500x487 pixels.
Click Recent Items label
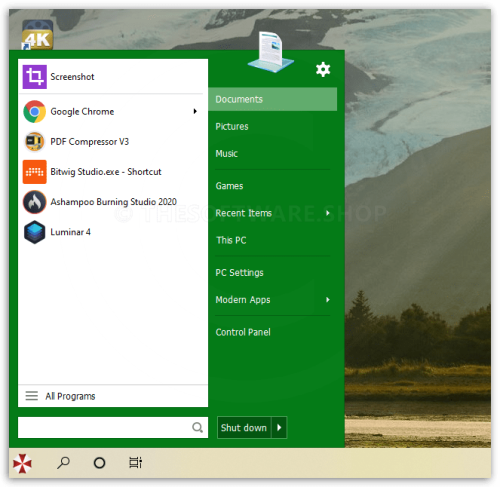(x=243, y=213)
